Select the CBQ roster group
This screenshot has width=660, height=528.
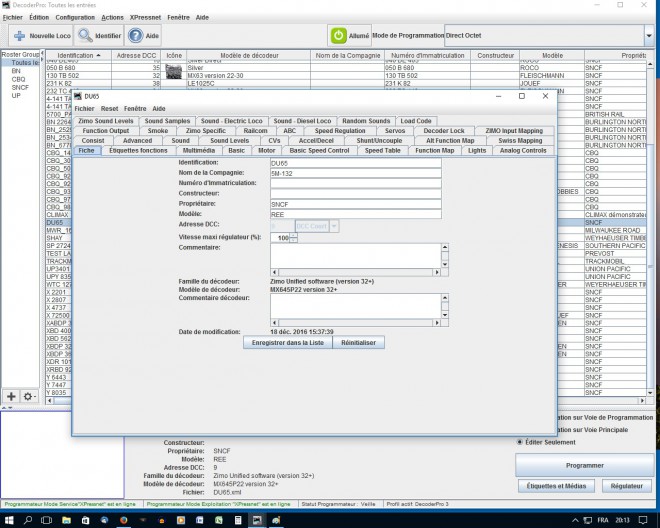click(19, 79)
